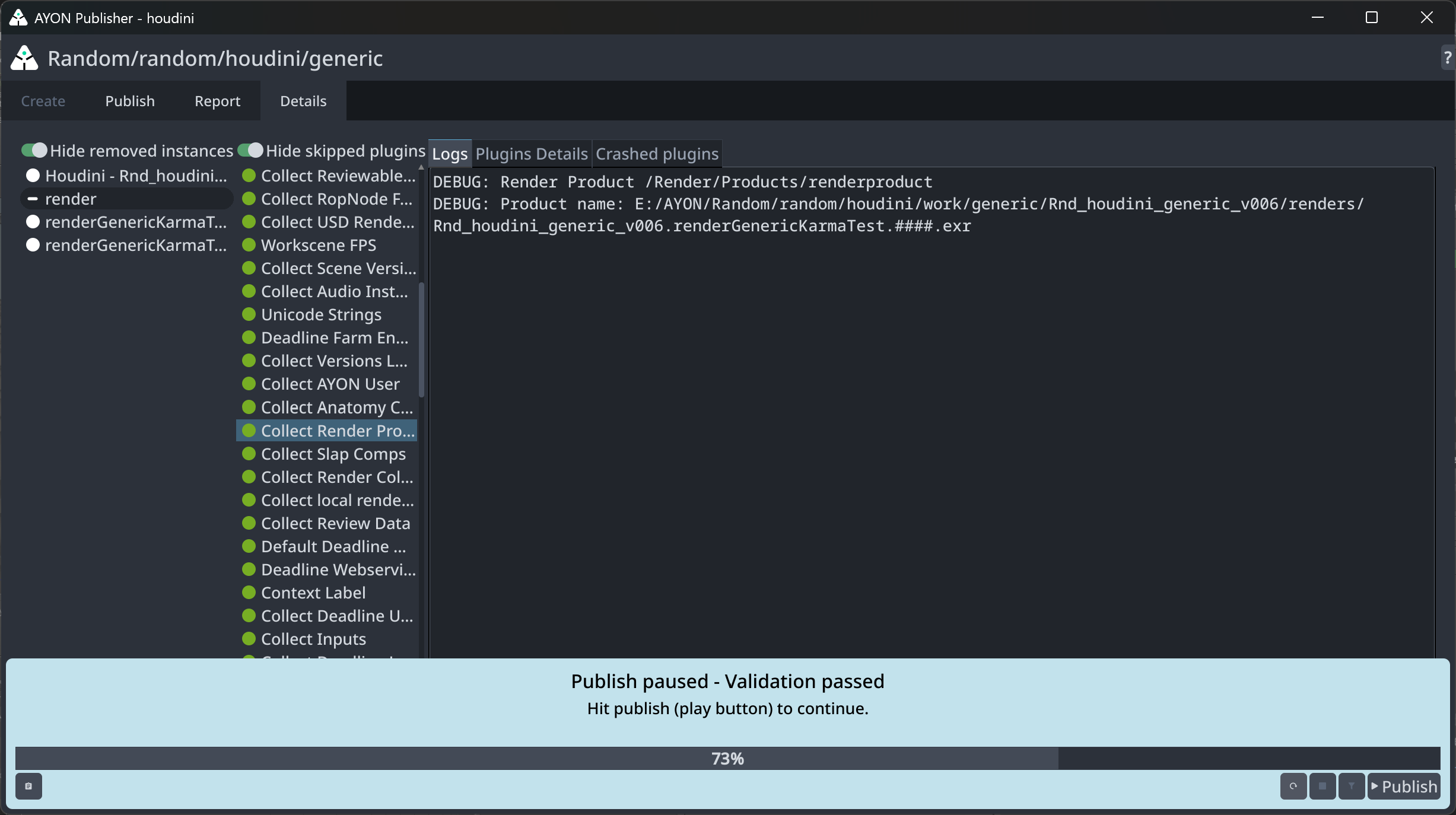Click the DEBUG Render Product log line
The image size is (1456, 815).
coord(682,182)
